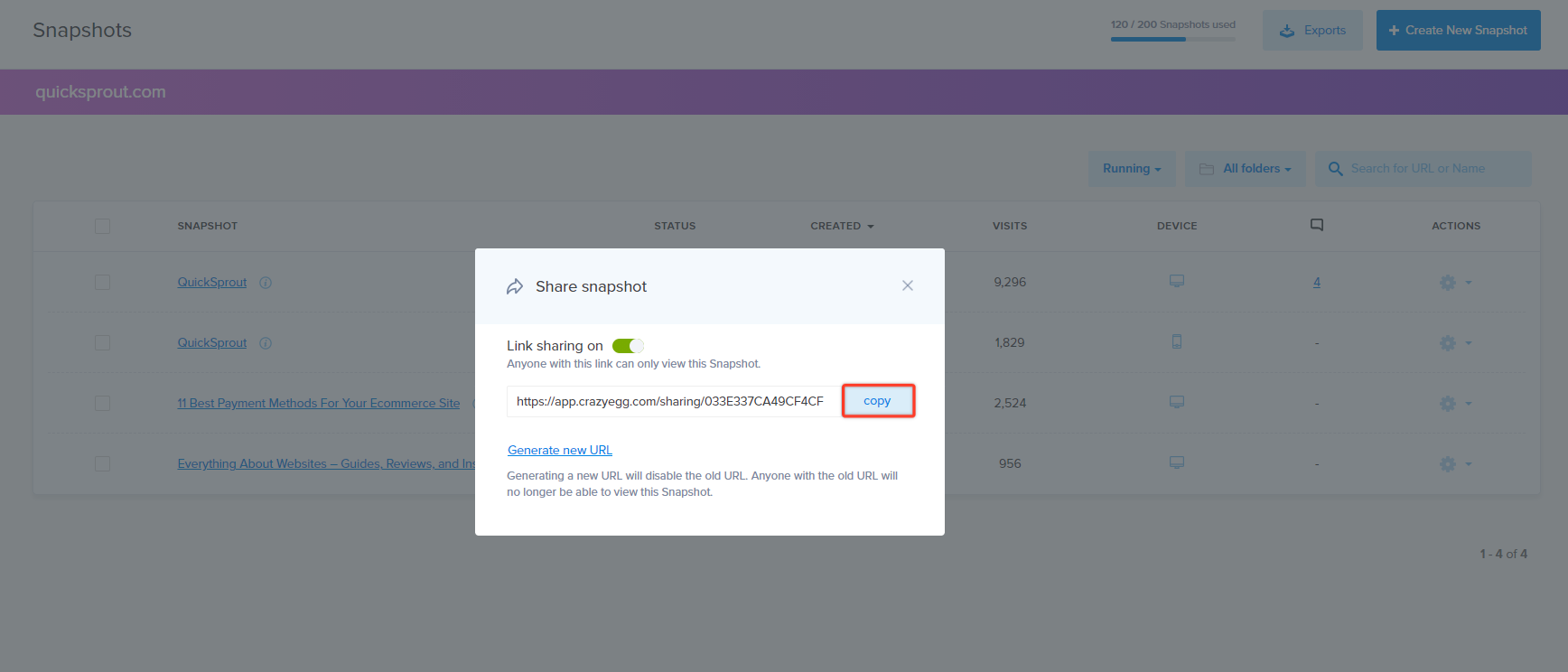Click desktop device icon in 2,524 visits row
The height and width of the screenshot is (672, 1568).
click(1177, 402)
